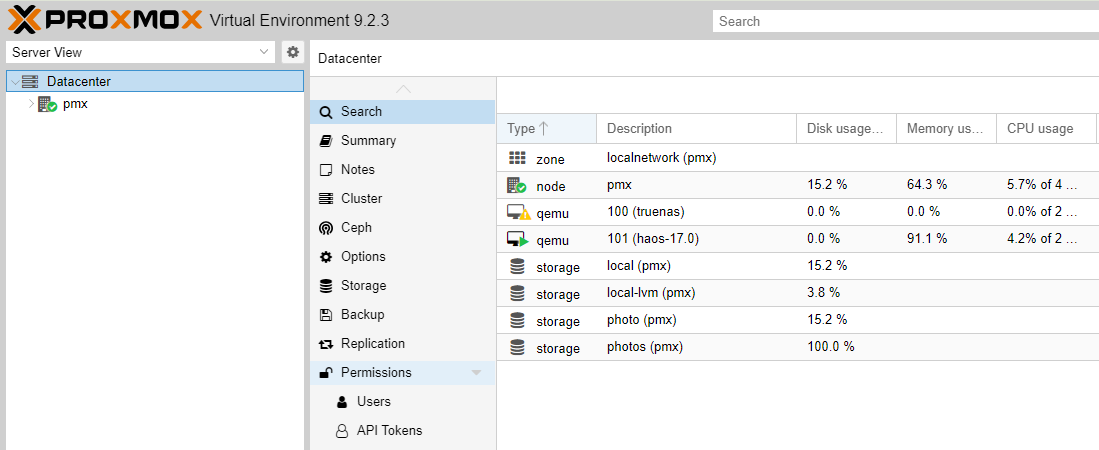The image size is (1099, 450).
Task: Open the Server View dropdown
Action: point(140,53)
